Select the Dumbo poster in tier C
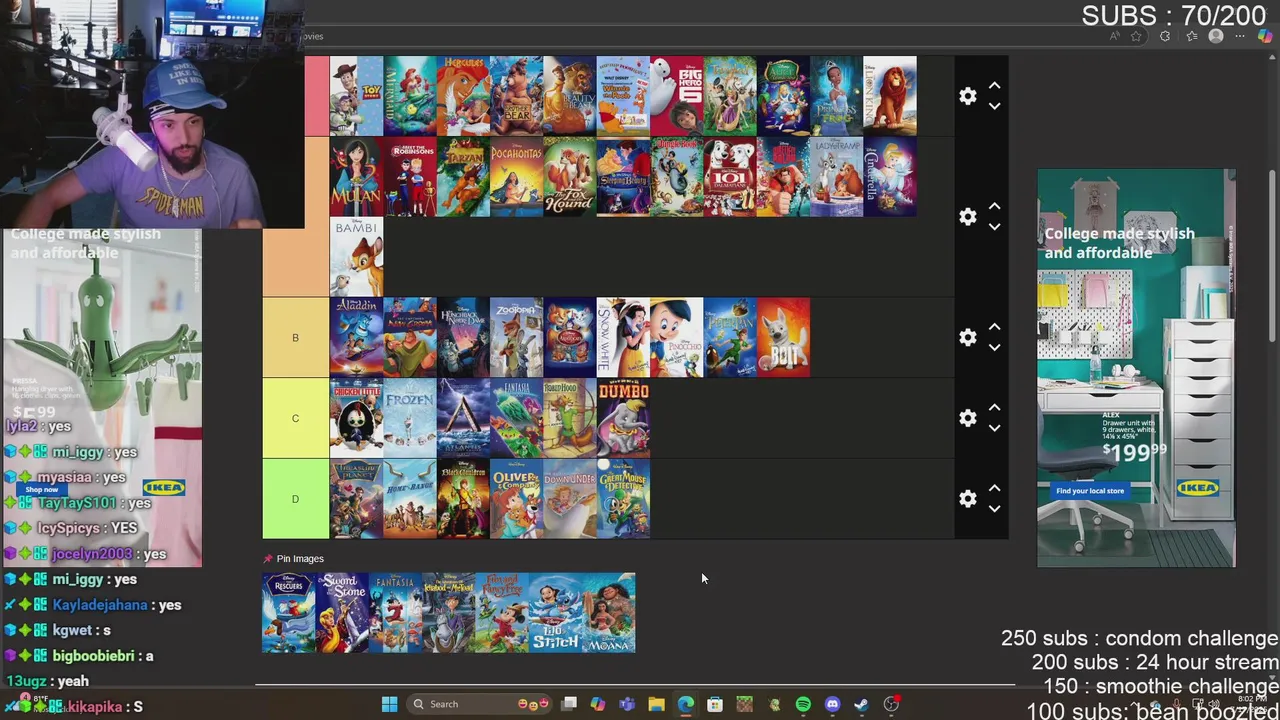Viewport: 1280px width, 720px height. point(623,418)
